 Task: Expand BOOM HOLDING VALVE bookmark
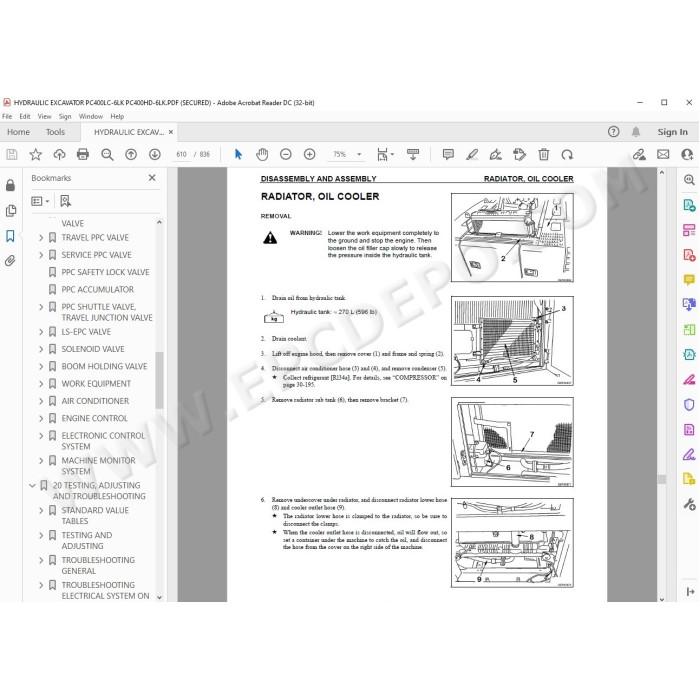click(x=41, y=367)
